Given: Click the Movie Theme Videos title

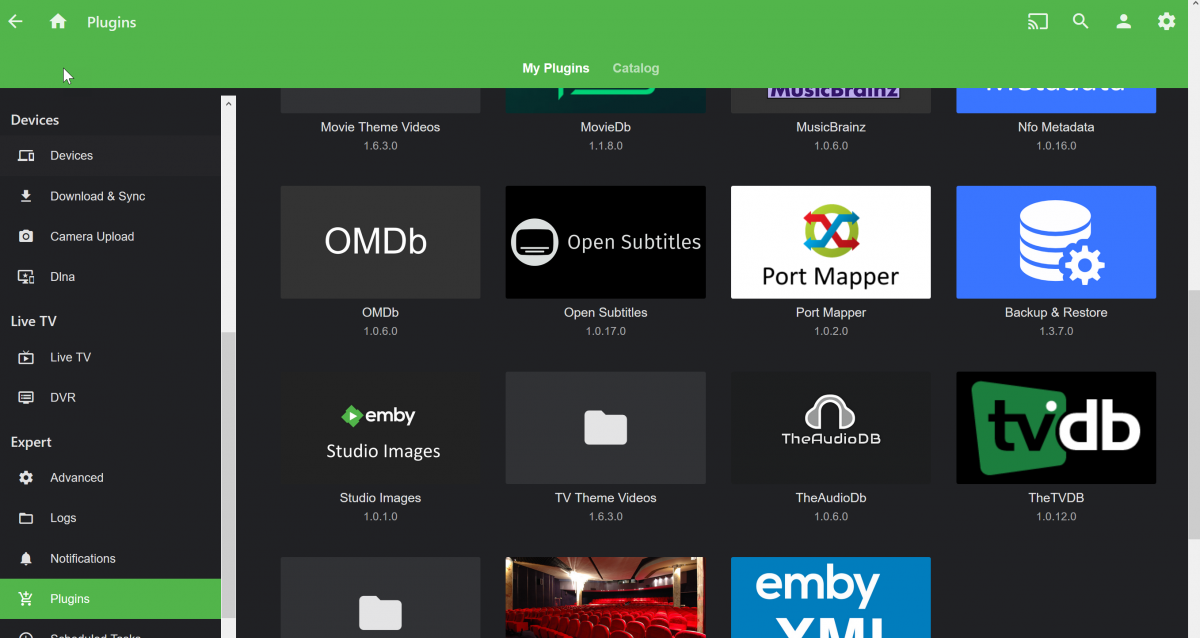Looking at the screenshot, I should point(380,127).
